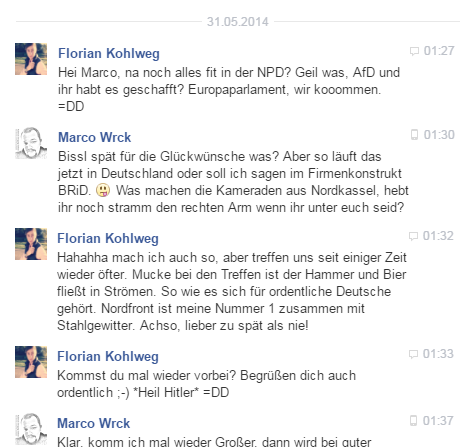Open Marco Wrck's name on the 01:37 message
The width and height of the screenshot is (473, 447).
(x=94, y=423)
